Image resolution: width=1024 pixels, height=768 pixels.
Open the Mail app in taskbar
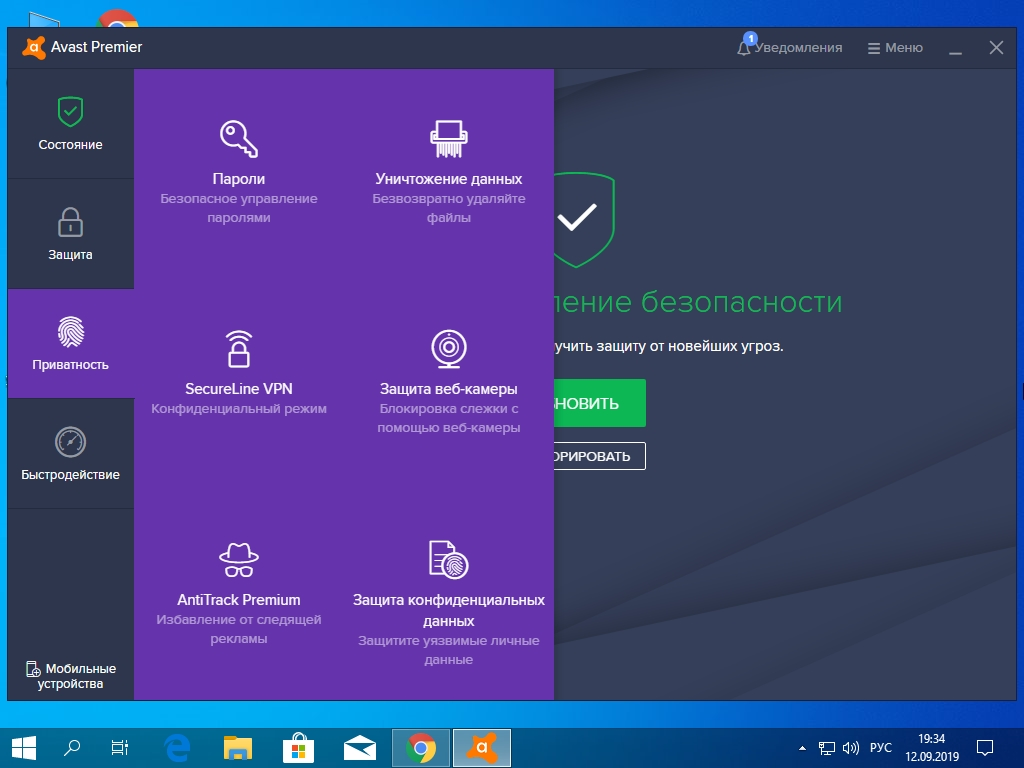(x=359, y=748)
